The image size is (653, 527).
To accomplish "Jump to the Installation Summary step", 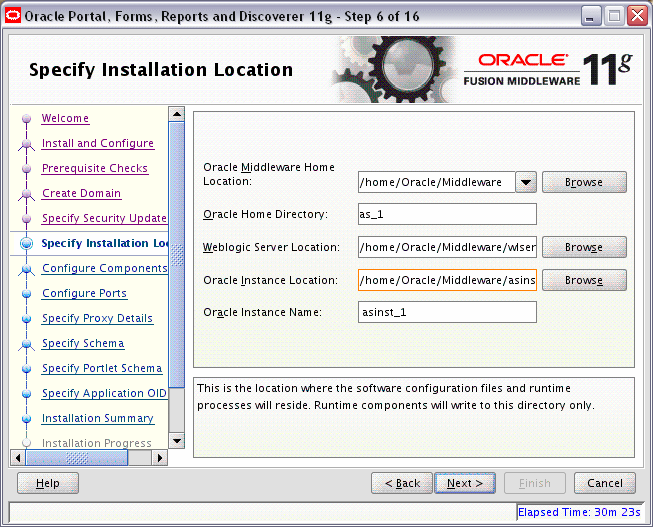I will point(98,418).
